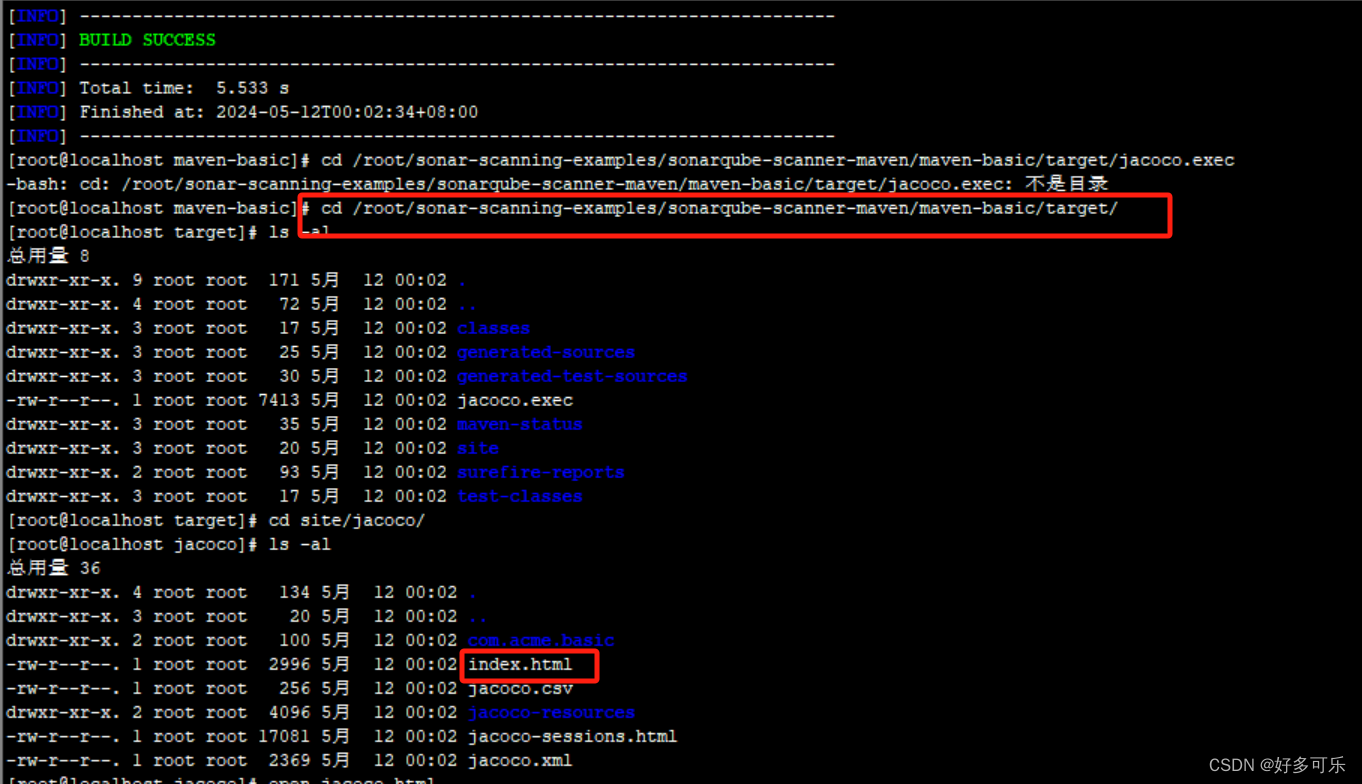Click the file size 2369 value
Viewport: 1362px width, 784px height.
289,760
